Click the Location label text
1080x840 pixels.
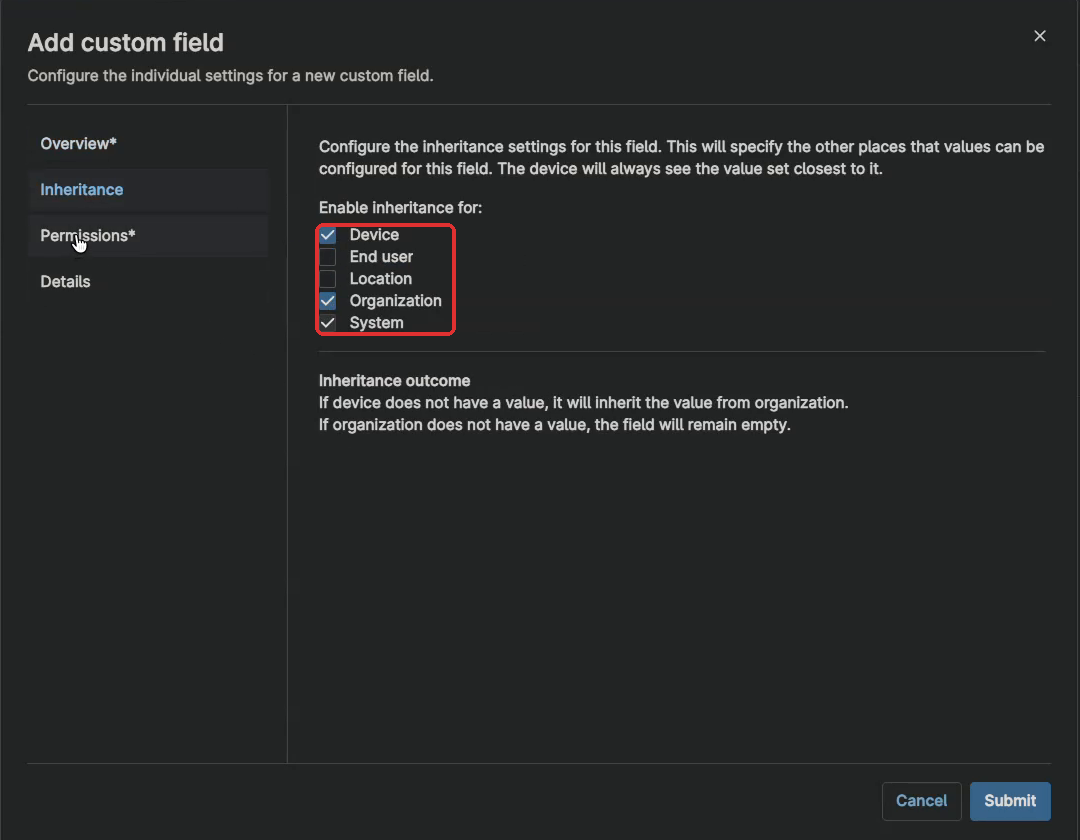click(x=380, y=279)
